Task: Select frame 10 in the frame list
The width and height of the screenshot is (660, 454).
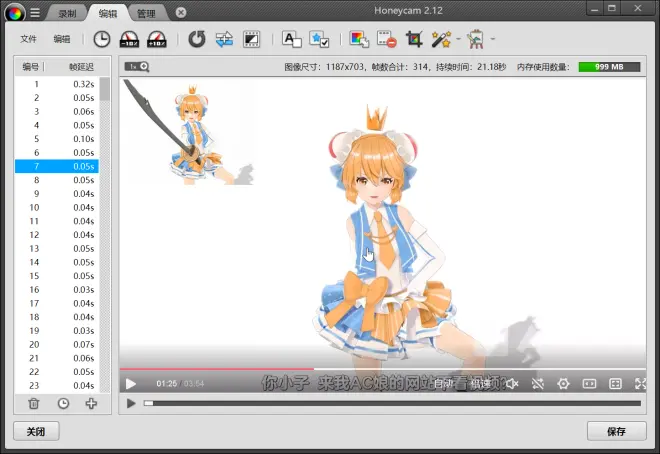Action: tap(57, 207)
